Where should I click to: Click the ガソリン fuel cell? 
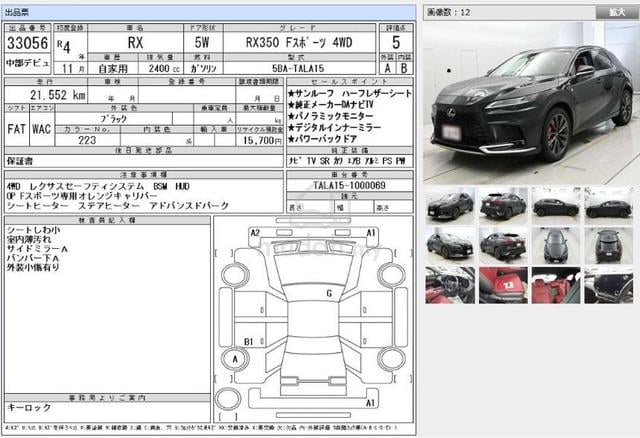[x=203, y=68]
